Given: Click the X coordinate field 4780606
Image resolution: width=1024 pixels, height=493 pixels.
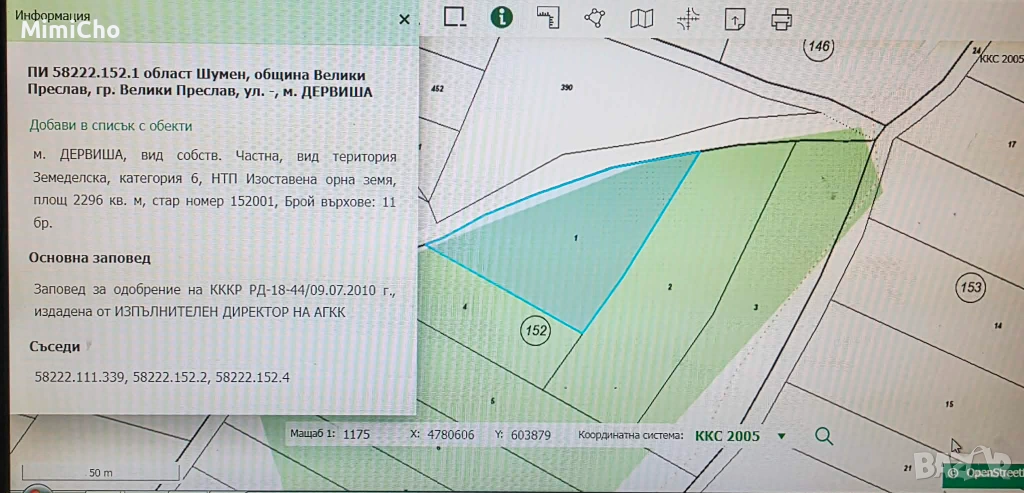Looking at the screenshot, I should click(450, 436).
